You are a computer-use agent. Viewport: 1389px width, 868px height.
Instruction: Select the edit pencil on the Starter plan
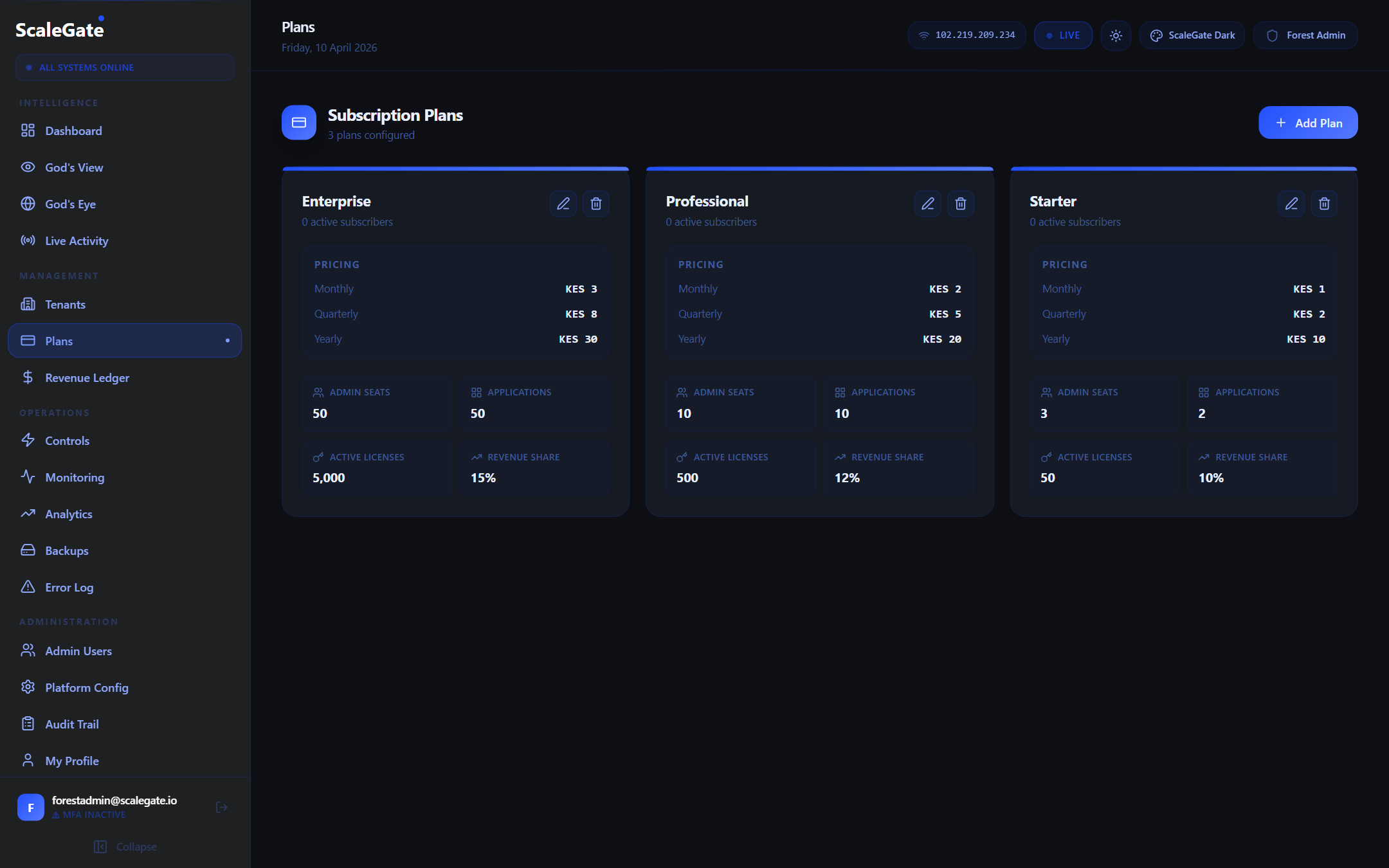[1291, 203]
